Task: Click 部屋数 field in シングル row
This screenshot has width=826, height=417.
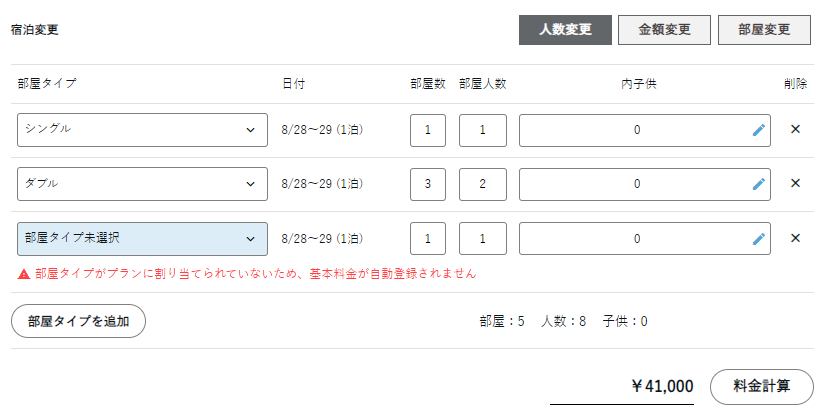Action: (x=428, y=130)
